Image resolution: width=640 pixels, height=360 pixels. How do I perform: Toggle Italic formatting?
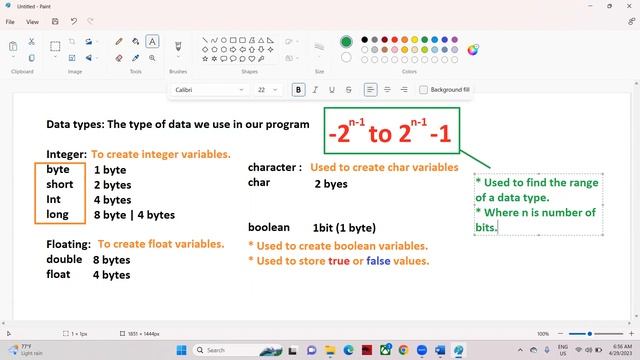tap(315, 90)
